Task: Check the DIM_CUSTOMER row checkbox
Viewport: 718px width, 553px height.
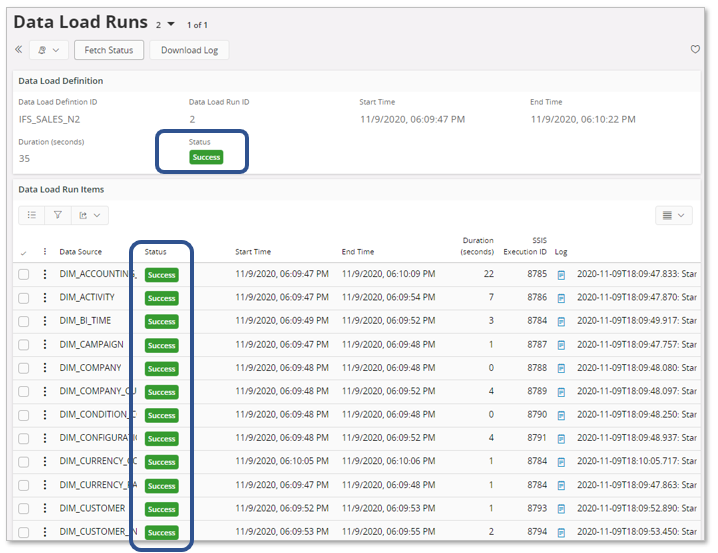Action: (23, 509)
